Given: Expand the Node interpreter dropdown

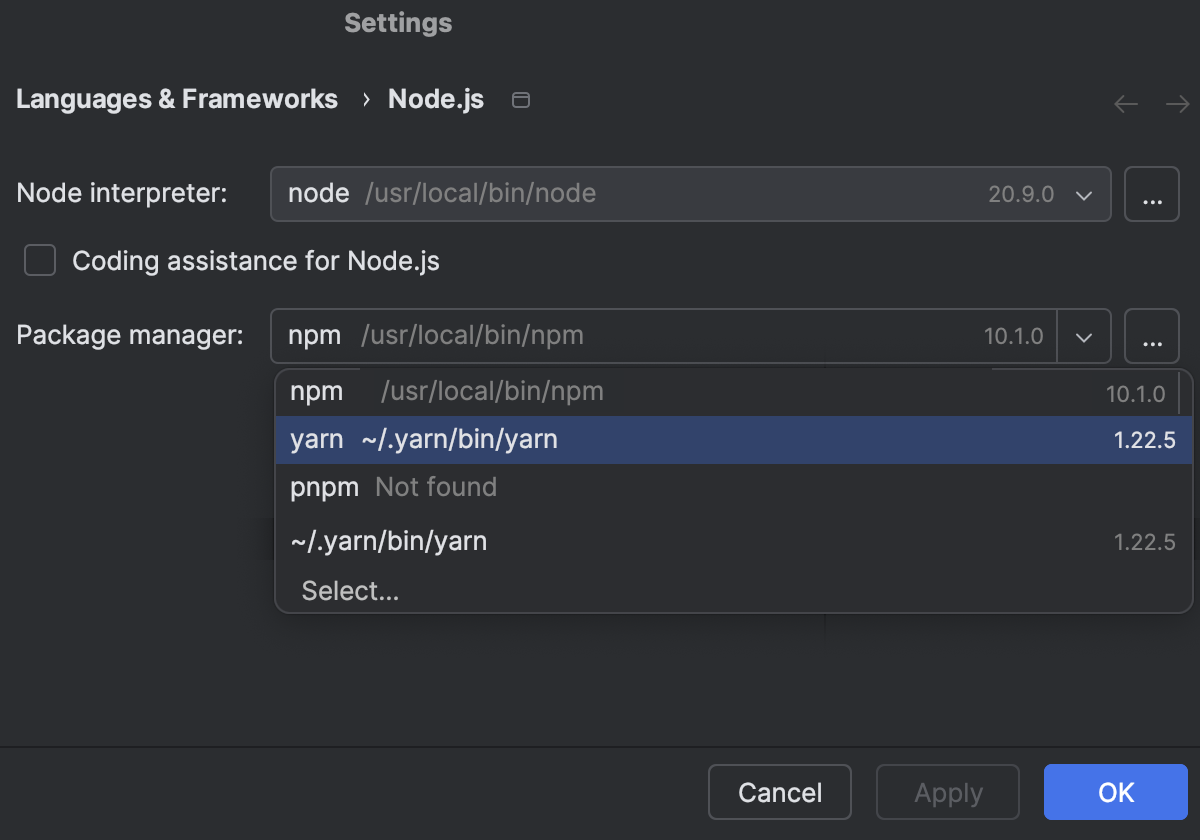Looking at the screenshot, I should (1083, 194).
